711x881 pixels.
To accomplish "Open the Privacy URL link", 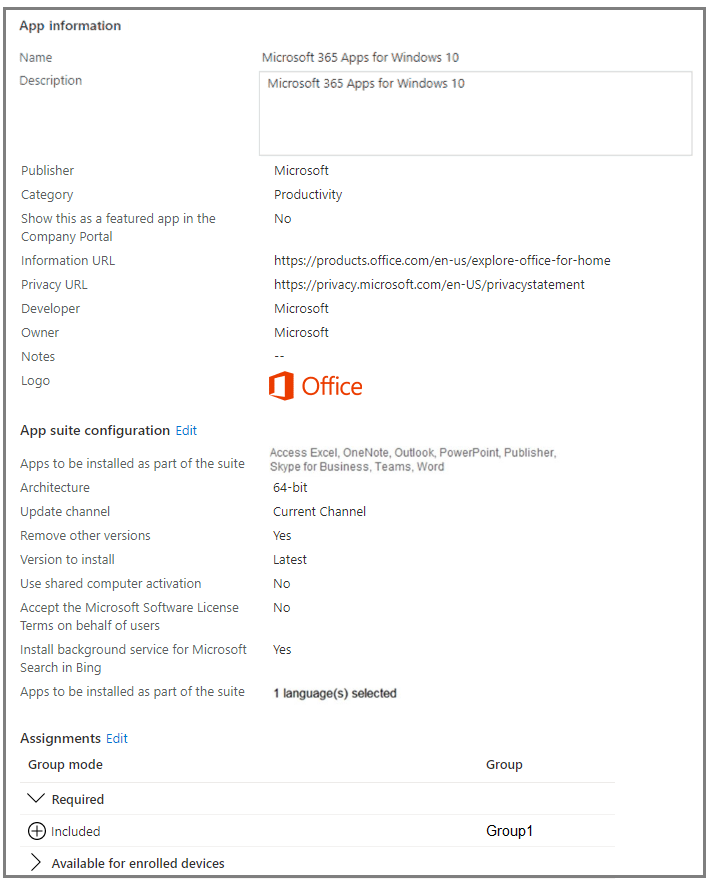I will [429, 285].
